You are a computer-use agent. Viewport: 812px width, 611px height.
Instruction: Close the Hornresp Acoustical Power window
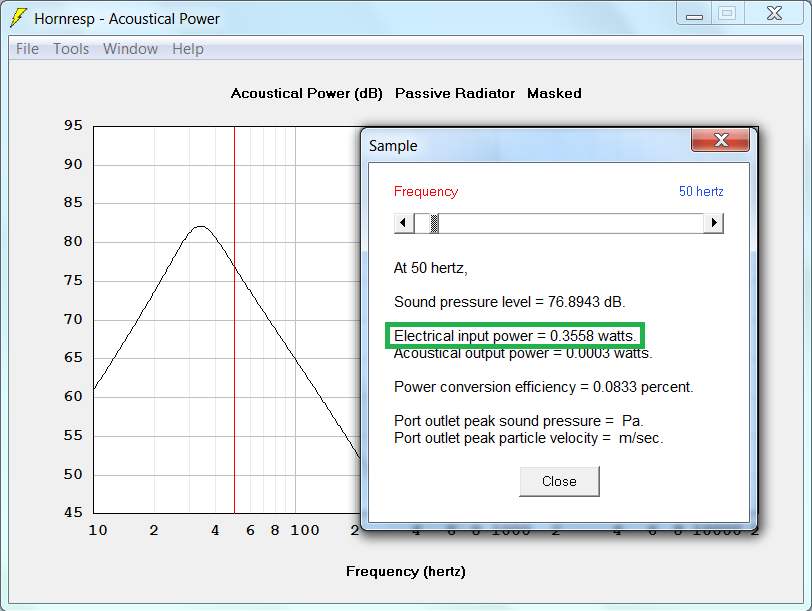click(x=775, y=13)
